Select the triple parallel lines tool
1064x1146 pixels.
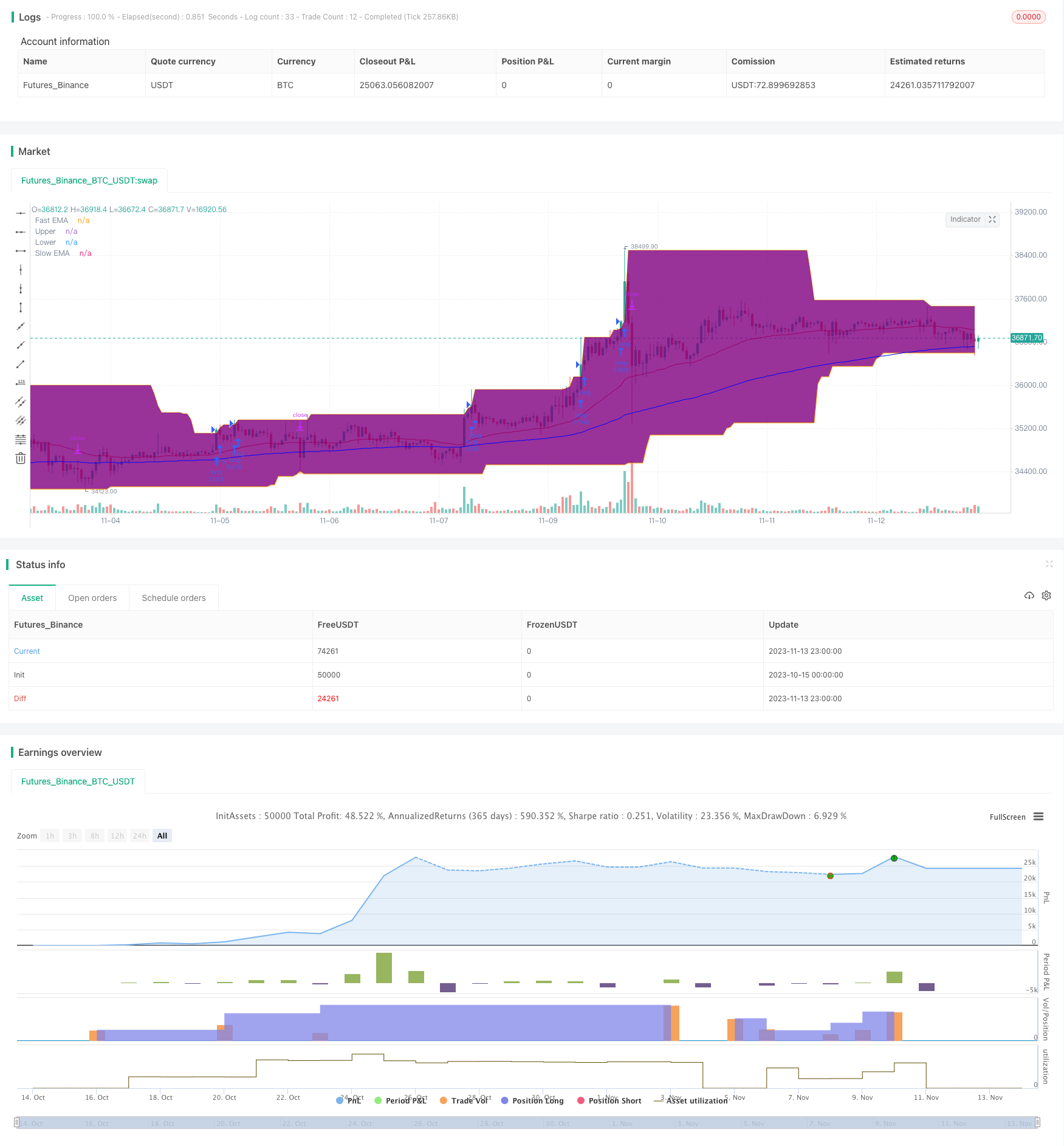pyautogui.click(x=21, y=420)
